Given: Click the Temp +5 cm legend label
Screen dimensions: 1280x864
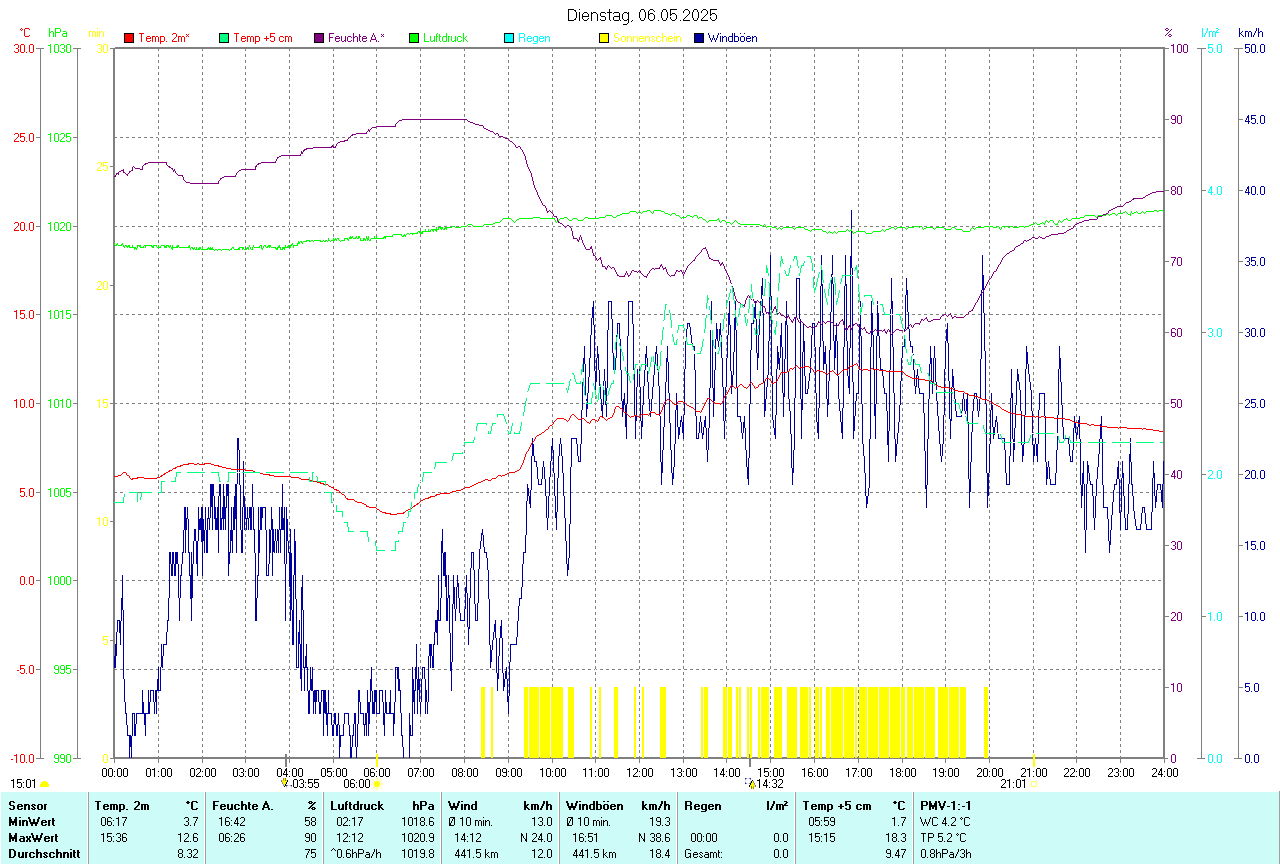Looking at the screenshot, I should click(263, 38).
